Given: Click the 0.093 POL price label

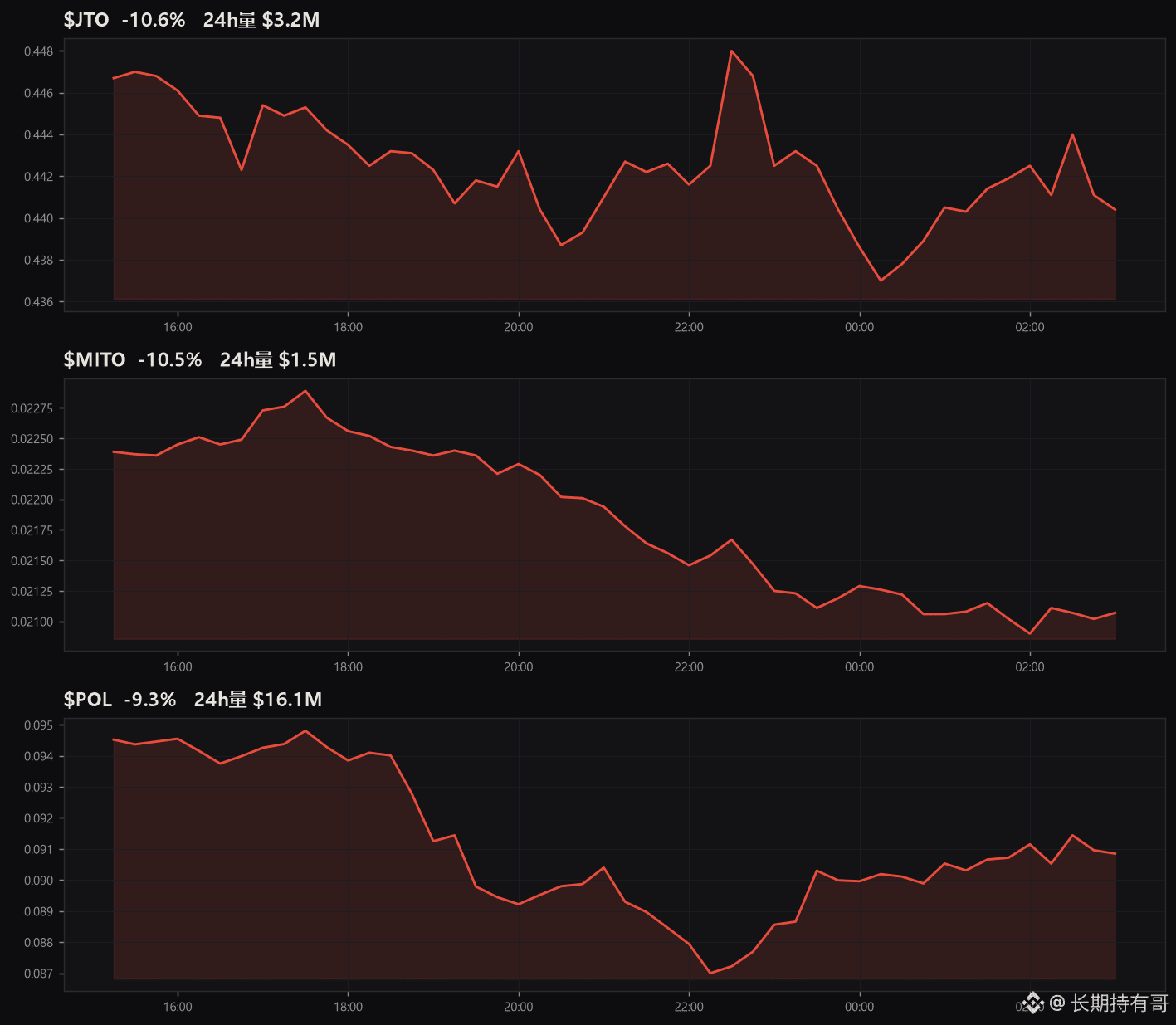Looking at the screenshot, I should click(38, 788).
